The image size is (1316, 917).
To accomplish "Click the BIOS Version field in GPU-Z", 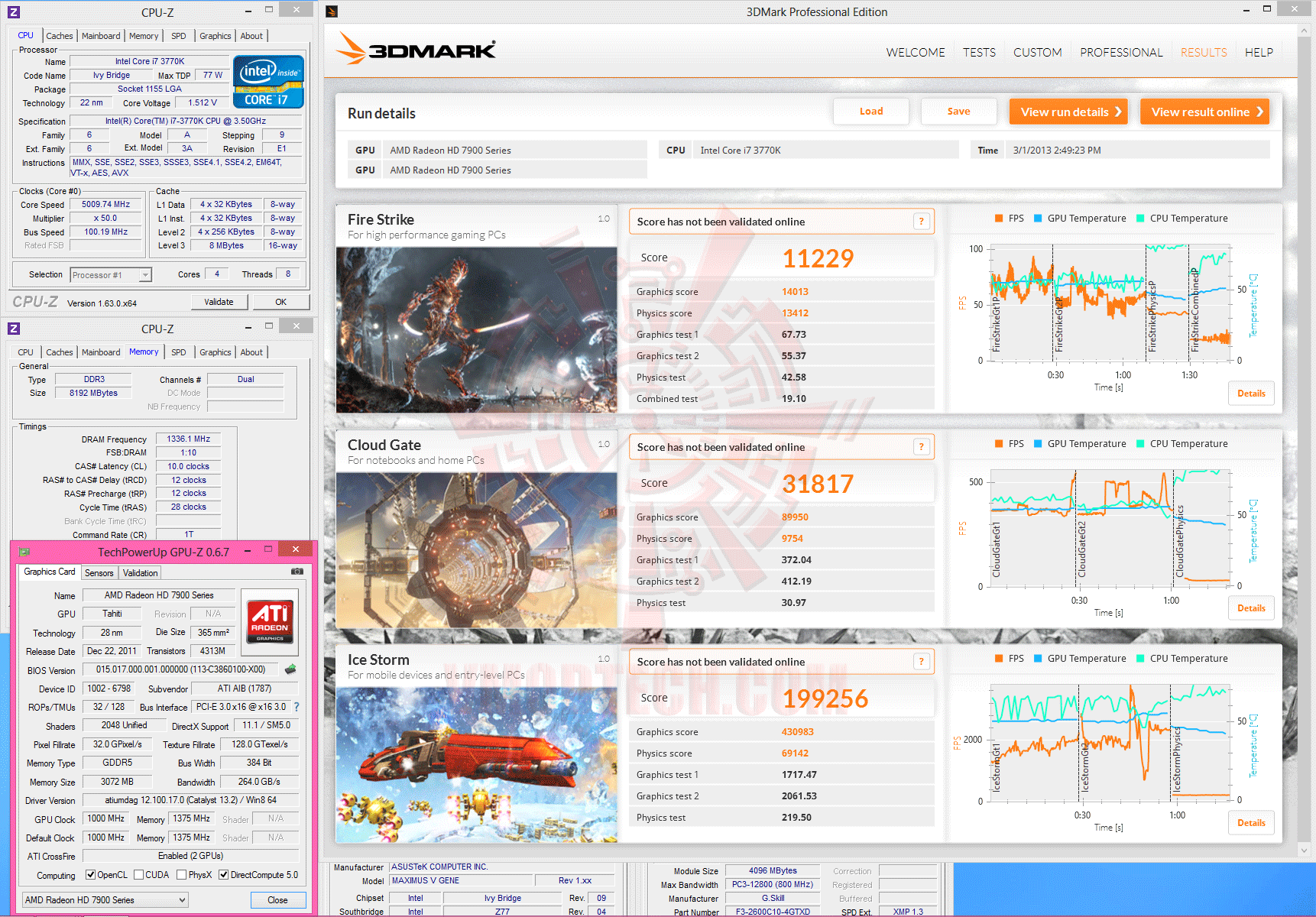I will click(x=181, y=669).
